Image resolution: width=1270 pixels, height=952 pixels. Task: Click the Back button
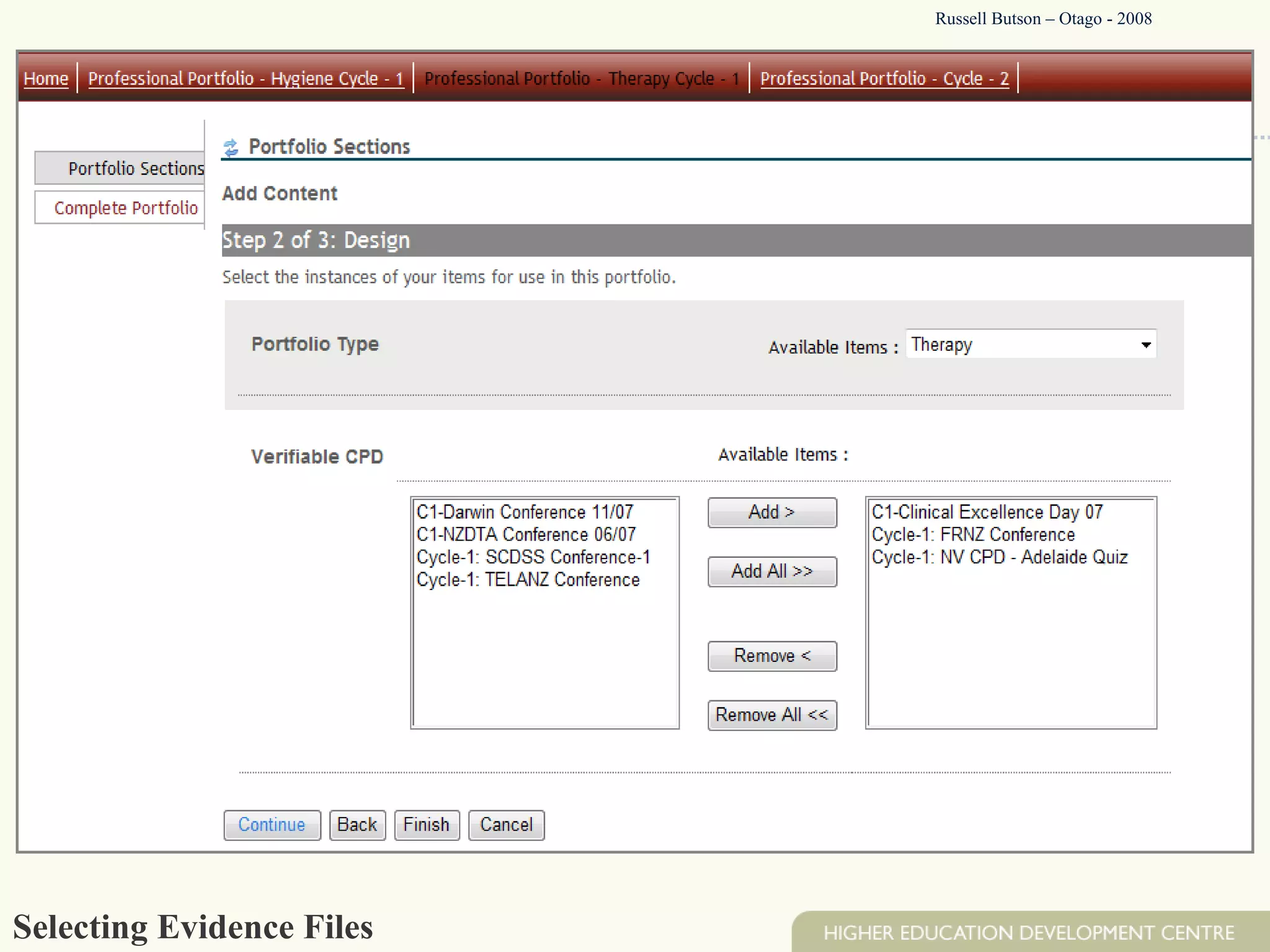(357, 825)
